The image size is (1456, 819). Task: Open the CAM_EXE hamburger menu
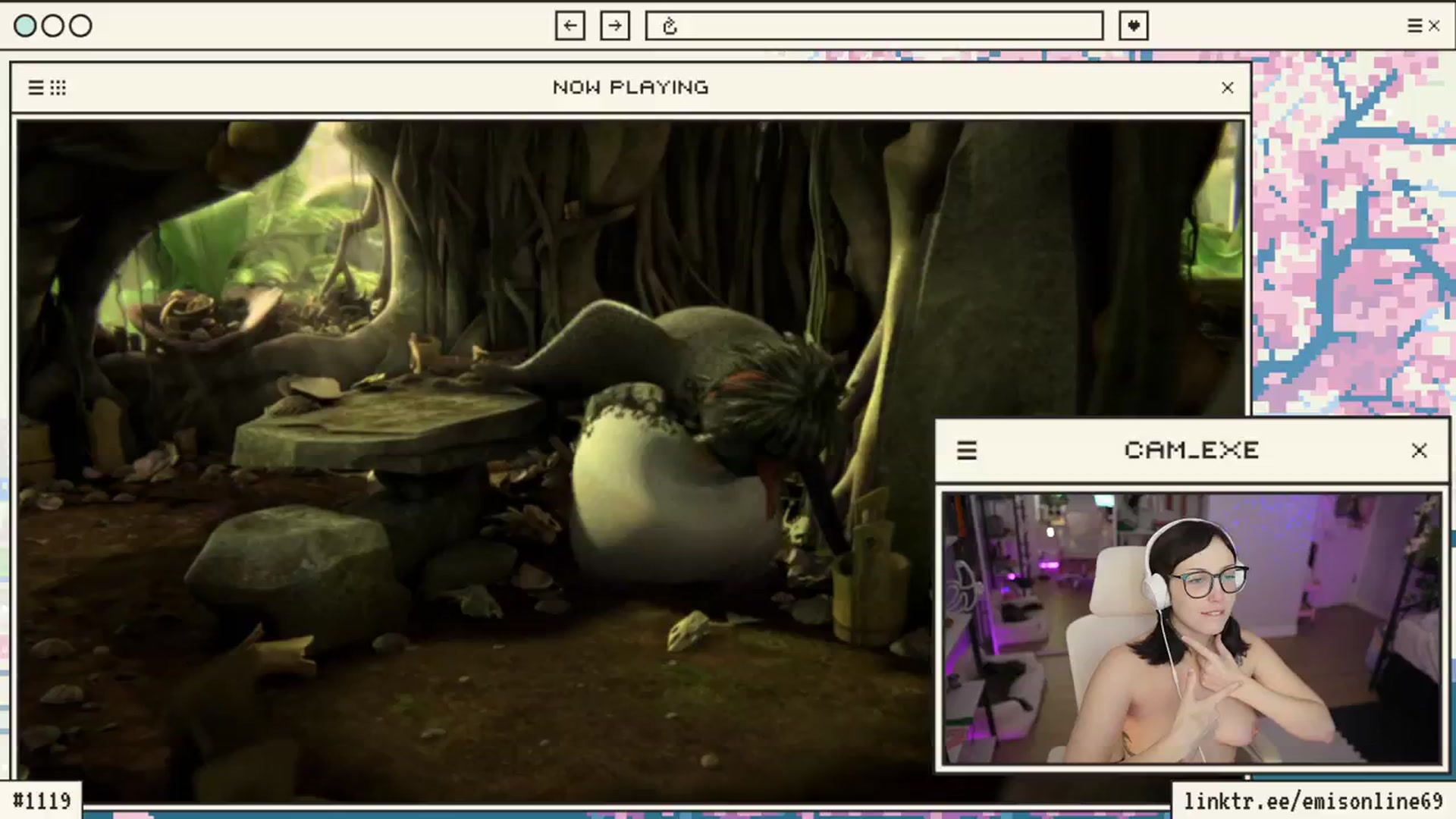[x=967, y=450]
